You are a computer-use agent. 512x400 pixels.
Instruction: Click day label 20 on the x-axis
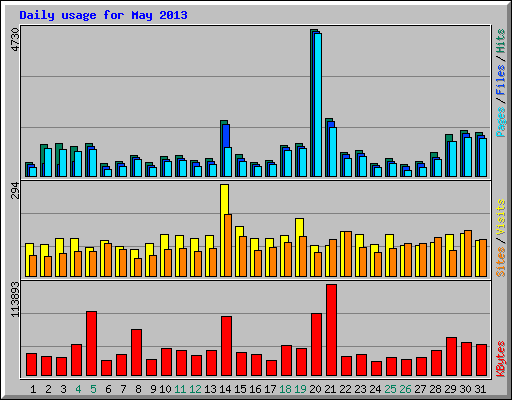[x=315, y=389]
